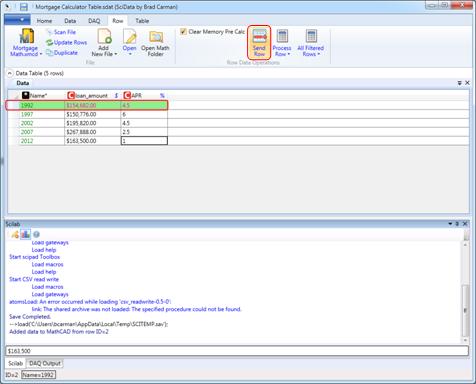Click the $195,820.00 loan amount cell
The image size is (476, 384).
[93, 123]
